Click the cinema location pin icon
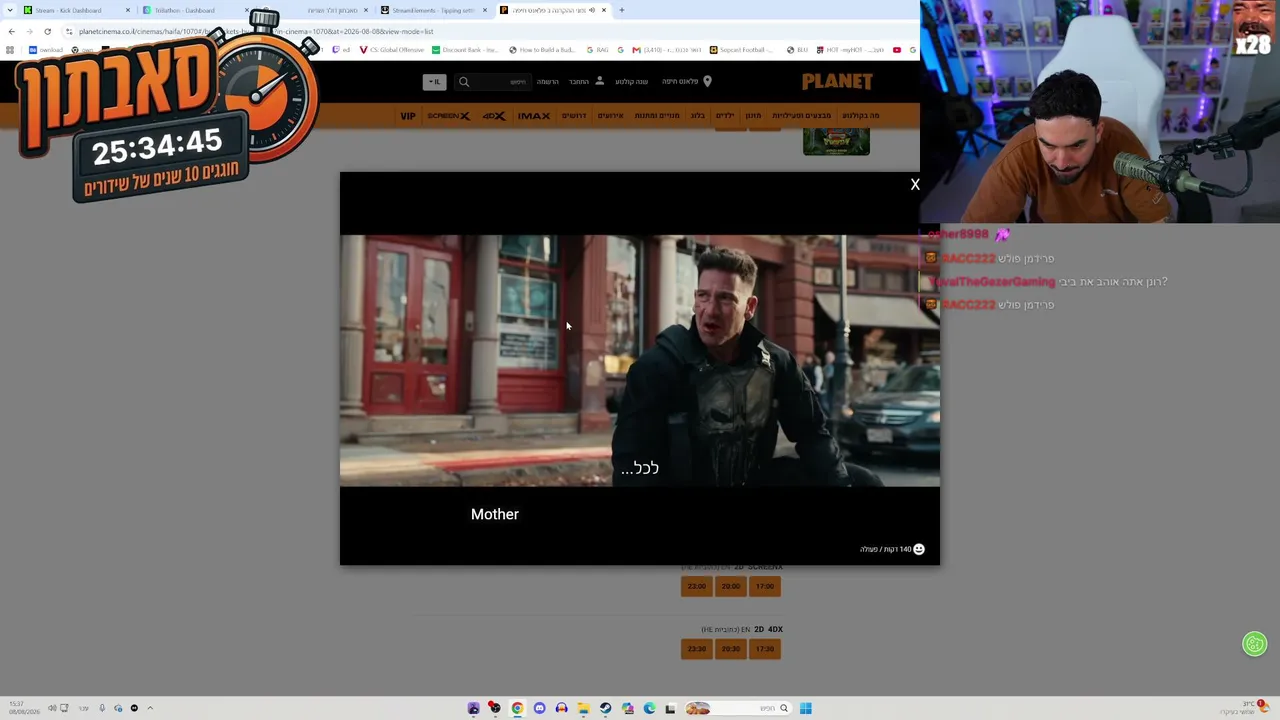Screen dimensions: 1280x720 tap(707, 81)
